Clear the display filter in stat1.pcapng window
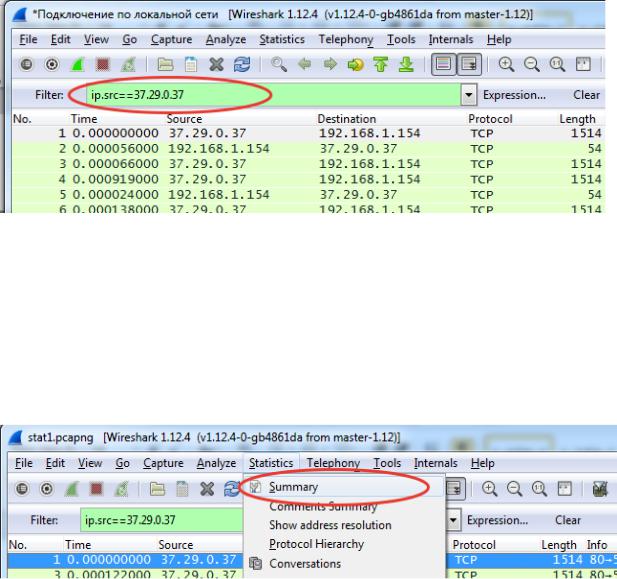Viewport: 617px width, 579px height. point(568,520)
